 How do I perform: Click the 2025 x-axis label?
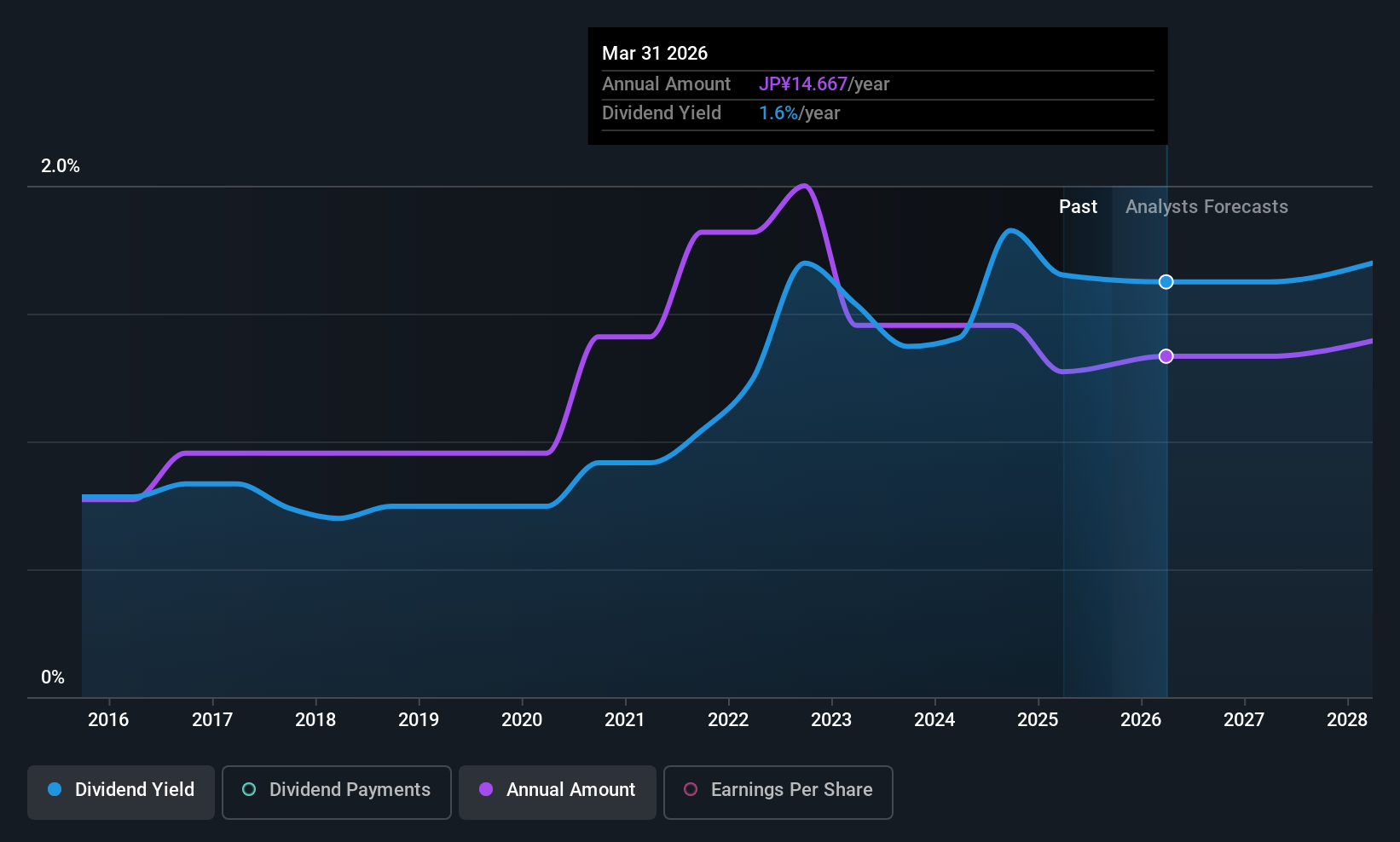1038,720
